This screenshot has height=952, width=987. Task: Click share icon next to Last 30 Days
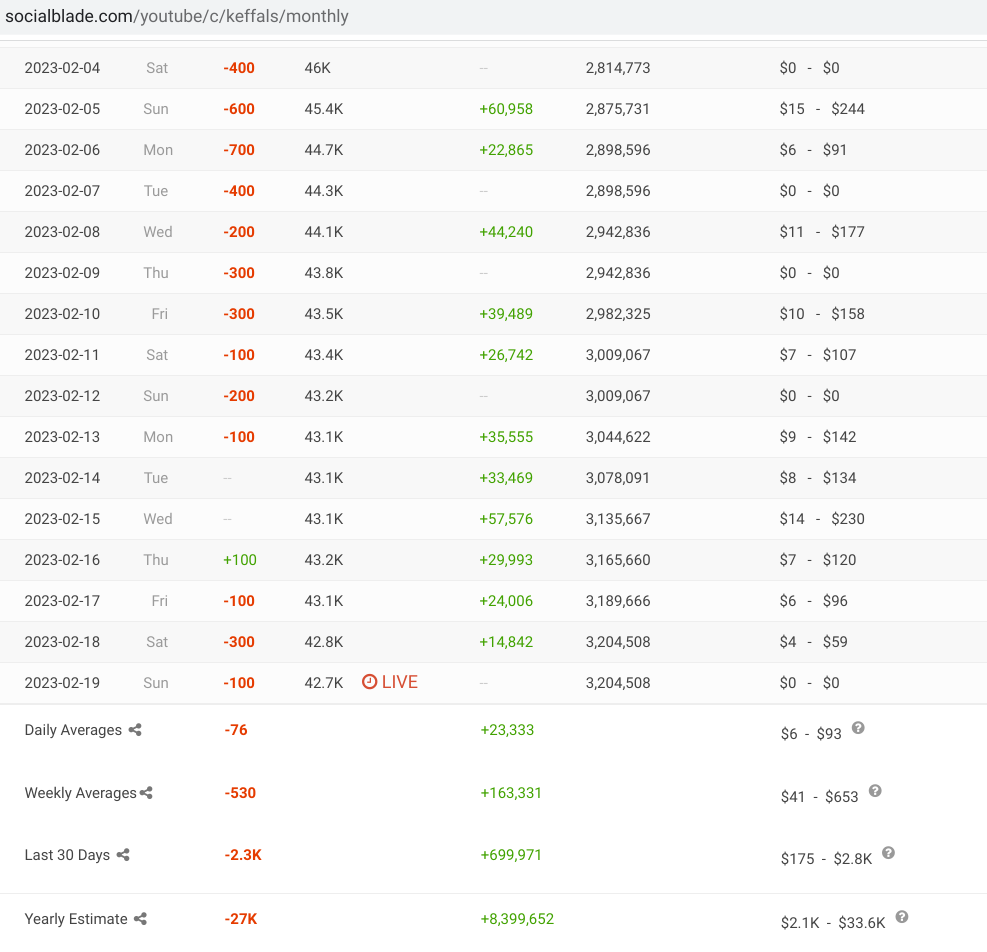pos(123,854)
